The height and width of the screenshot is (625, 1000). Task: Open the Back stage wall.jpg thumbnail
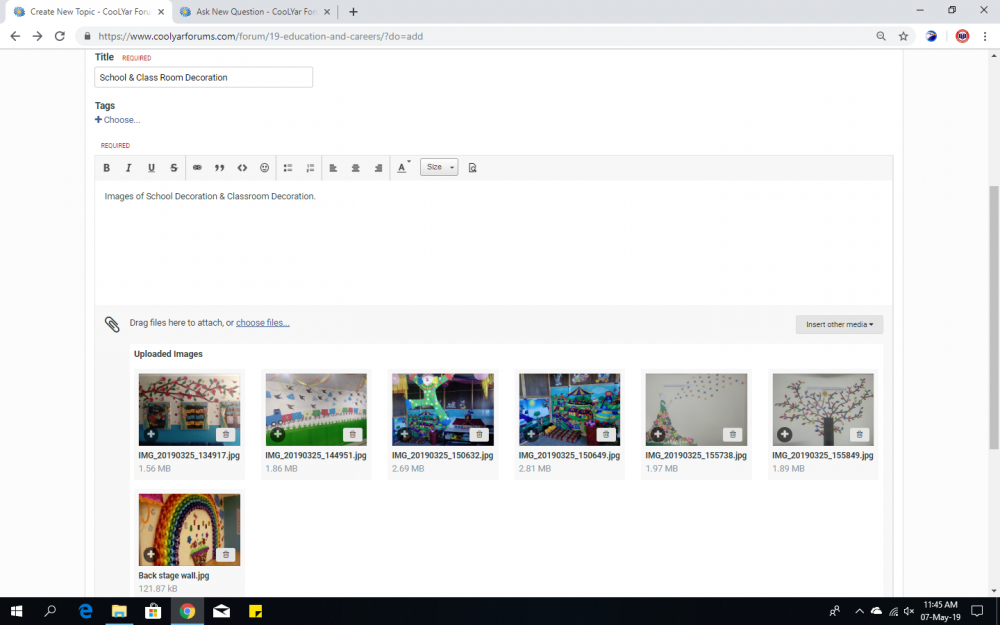[x=189, y=529]
